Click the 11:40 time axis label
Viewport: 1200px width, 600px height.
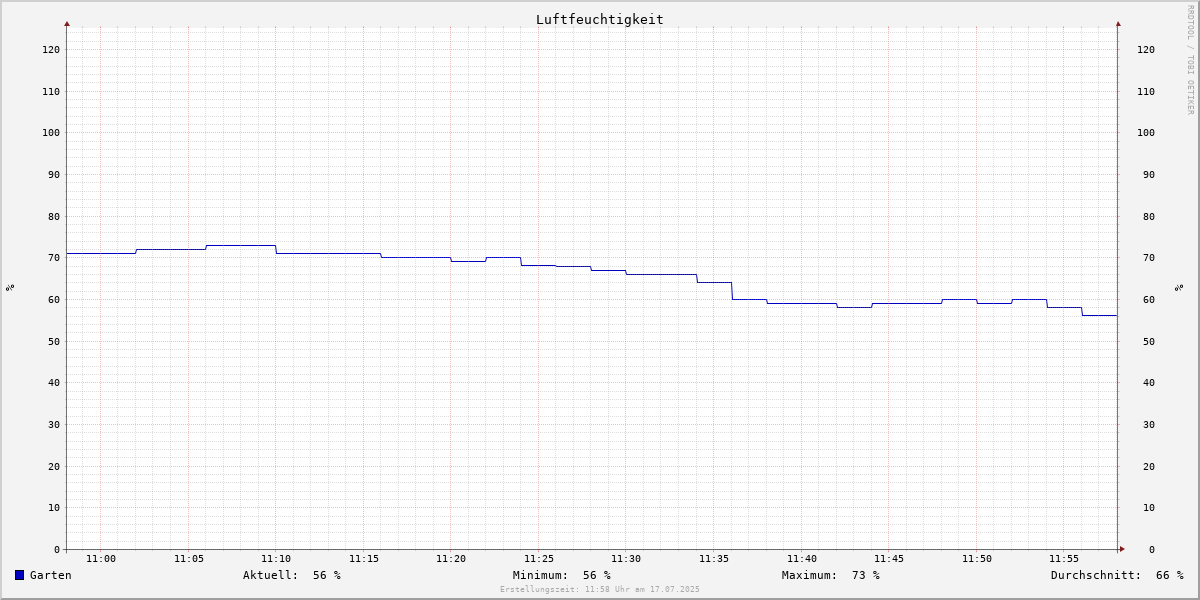click(802, 559)
